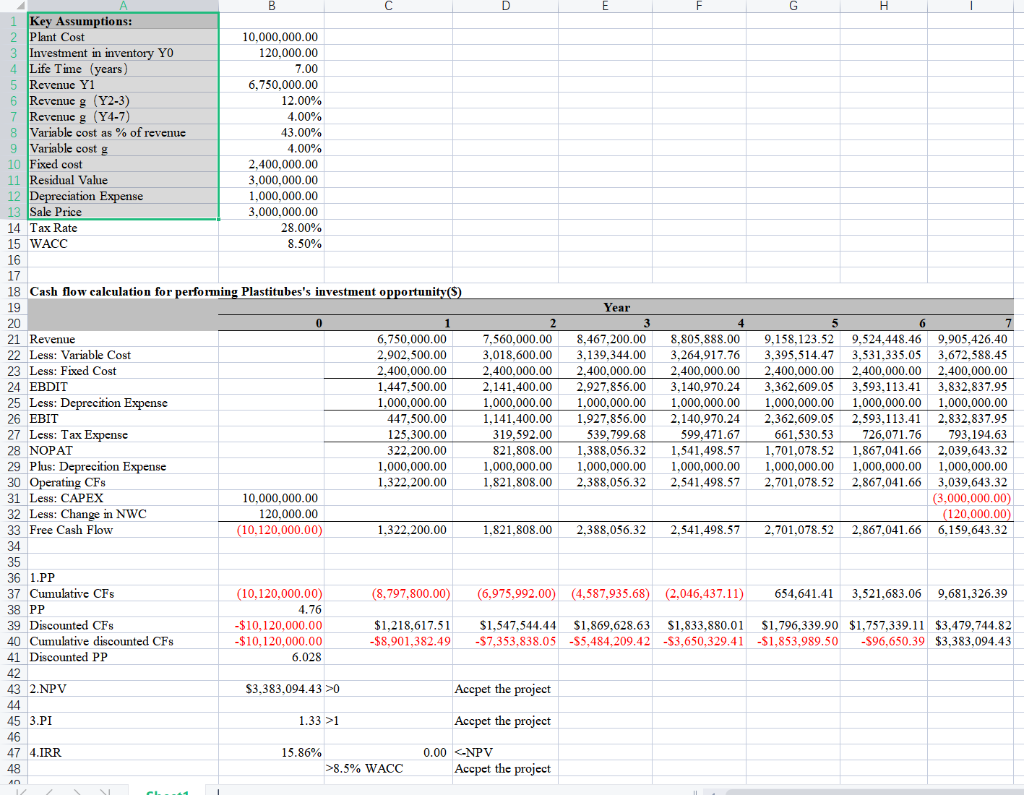Image resolution: width=1024 pixels, height=795 pixels.
Task: Select cumulative CF 654,641.41
Action: [x=793, y=594]
